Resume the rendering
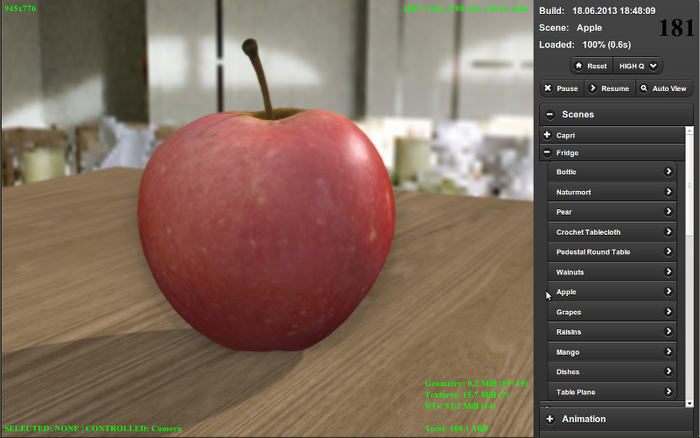 609,88
